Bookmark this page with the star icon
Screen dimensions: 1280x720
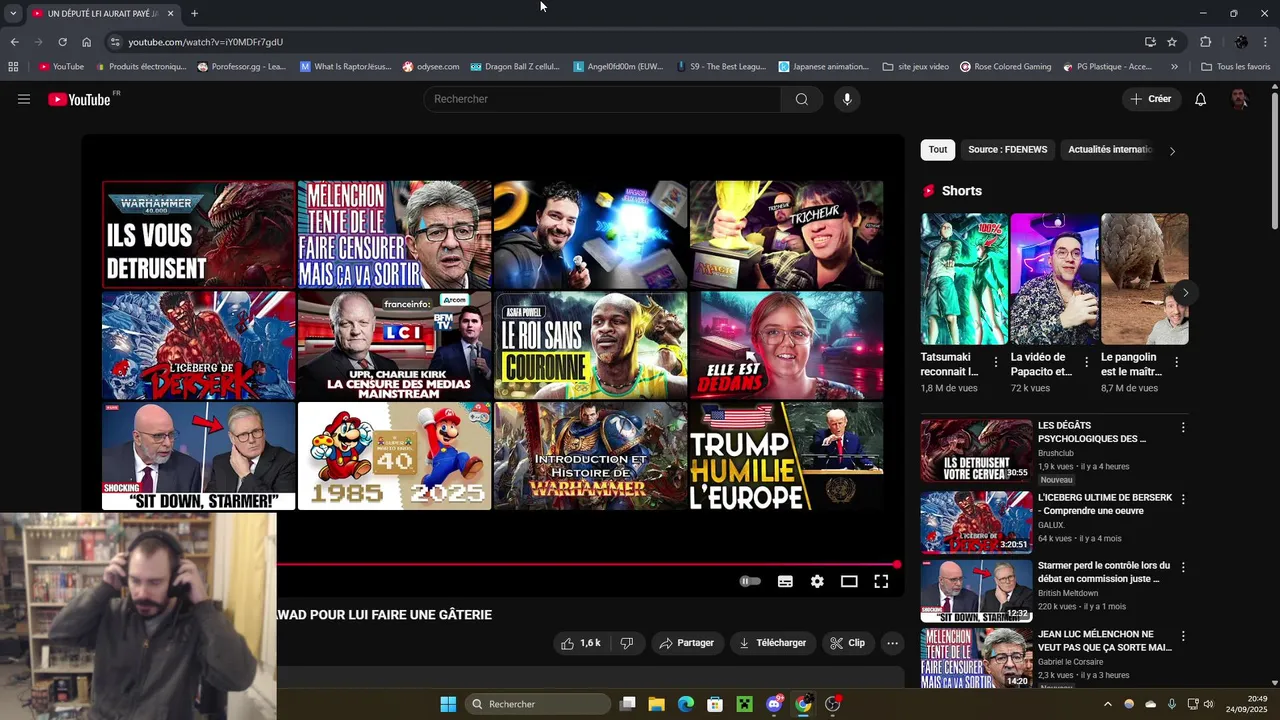click(x=1172, y=42)
